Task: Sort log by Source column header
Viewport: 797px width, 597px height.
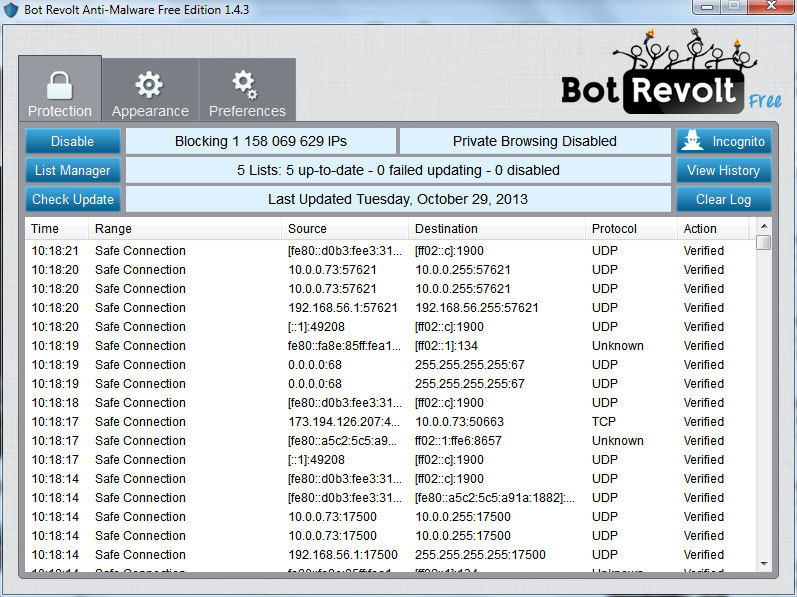Action: pyautogui.click(x=345, y=229)
